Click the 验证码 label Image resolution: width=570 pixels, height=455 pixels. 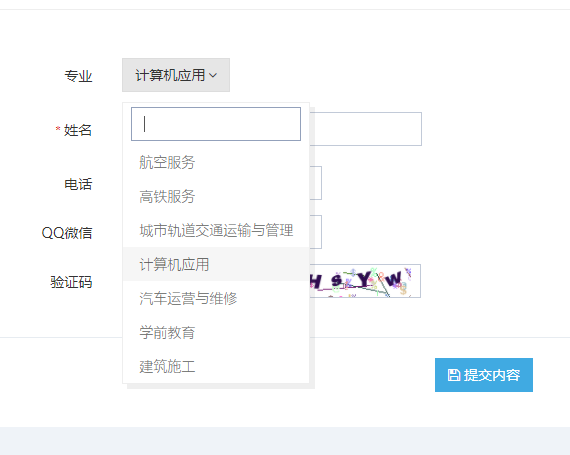[x=71, y=282]
